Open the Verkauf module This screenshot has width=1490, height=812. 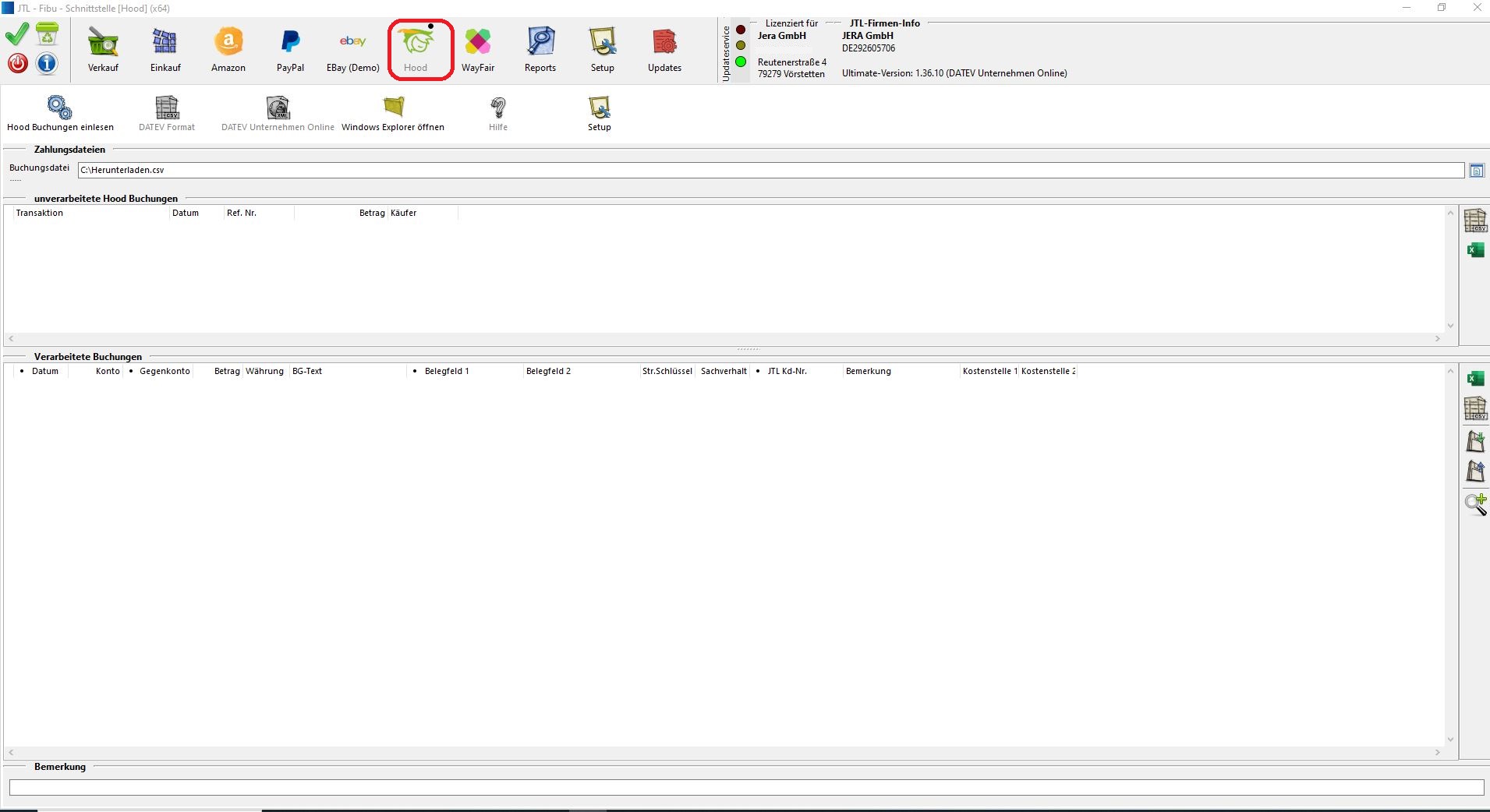(103, 50)
